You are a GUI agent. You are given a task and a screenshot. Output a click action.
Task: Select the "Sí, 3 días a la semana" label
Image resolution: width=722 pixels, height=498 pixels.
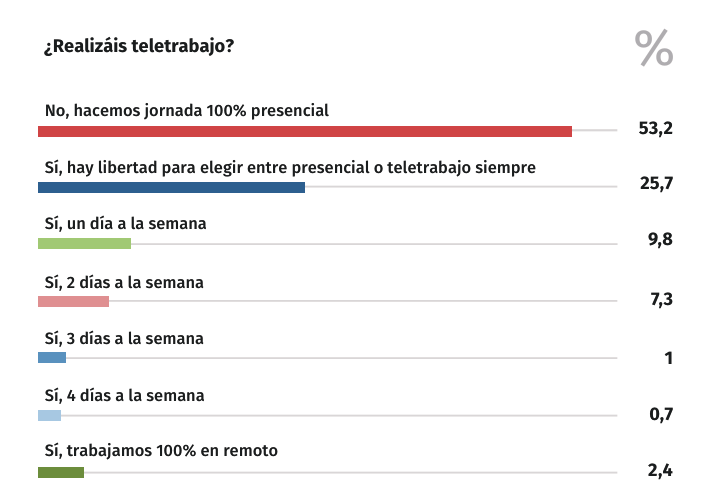pos(125,339)
